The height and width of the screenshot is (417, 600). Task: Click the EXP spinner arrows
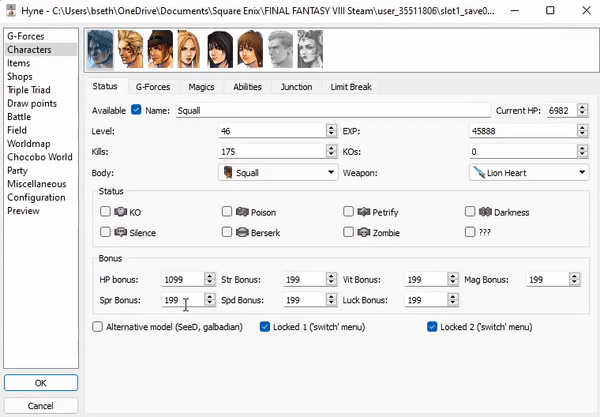[x=582, y=130]
